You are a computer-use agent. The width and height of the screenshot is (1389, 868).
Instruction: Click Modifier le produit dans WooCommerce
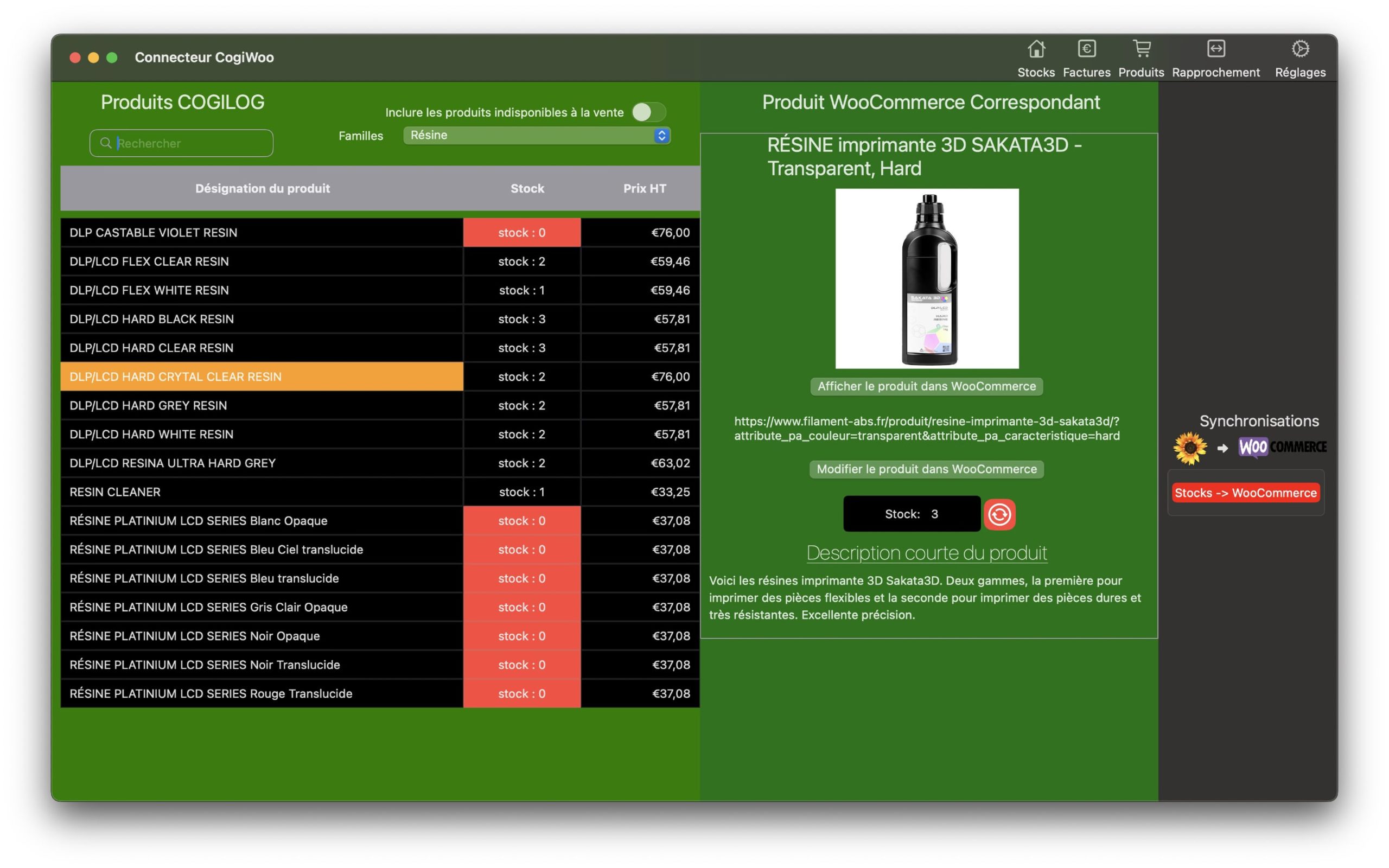coord(926,469)
